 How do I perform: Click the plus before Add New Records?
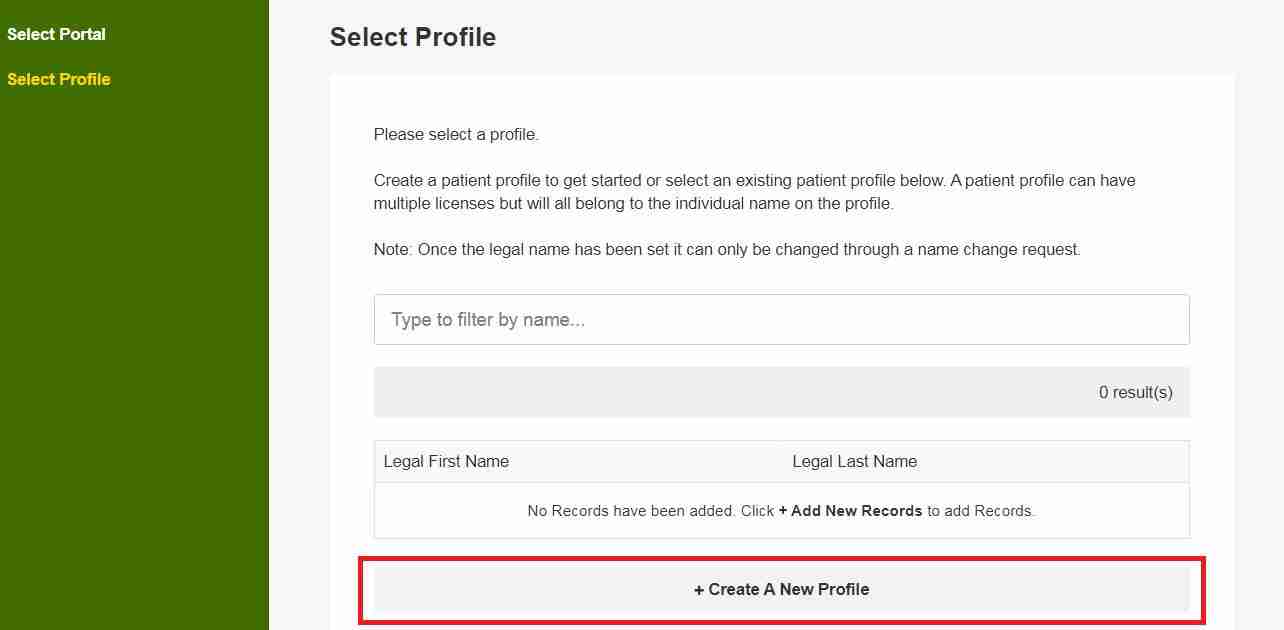click(x=783, y=511)
